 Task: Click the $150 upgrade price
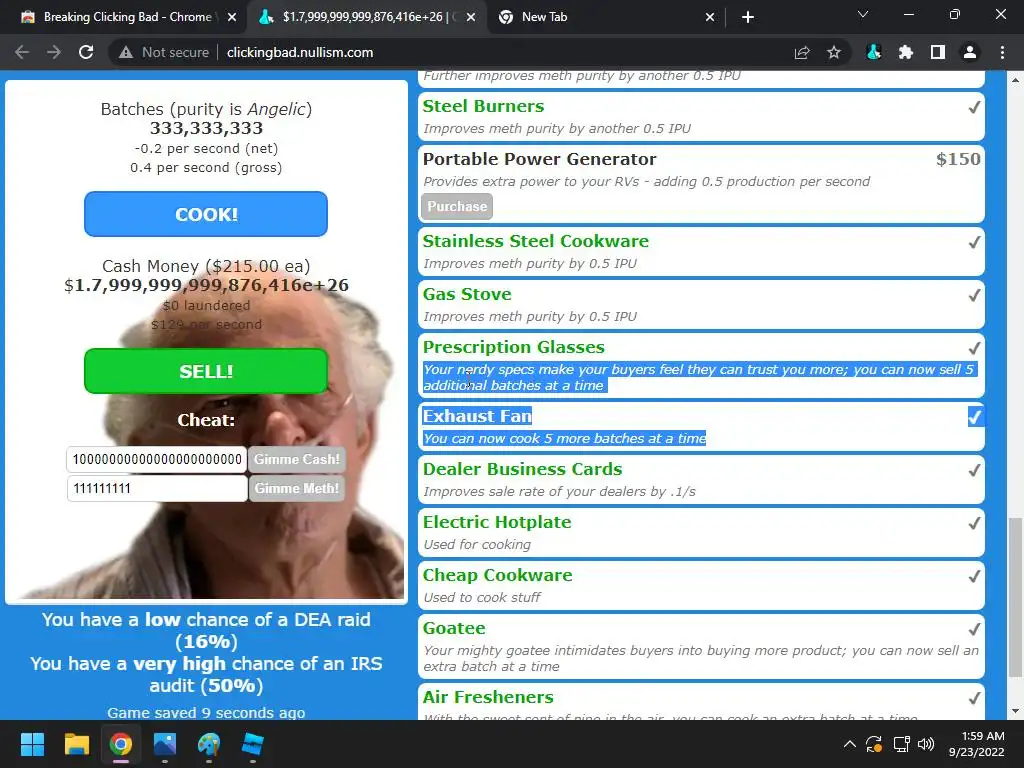pyautogui.click(x=958, y=159)
